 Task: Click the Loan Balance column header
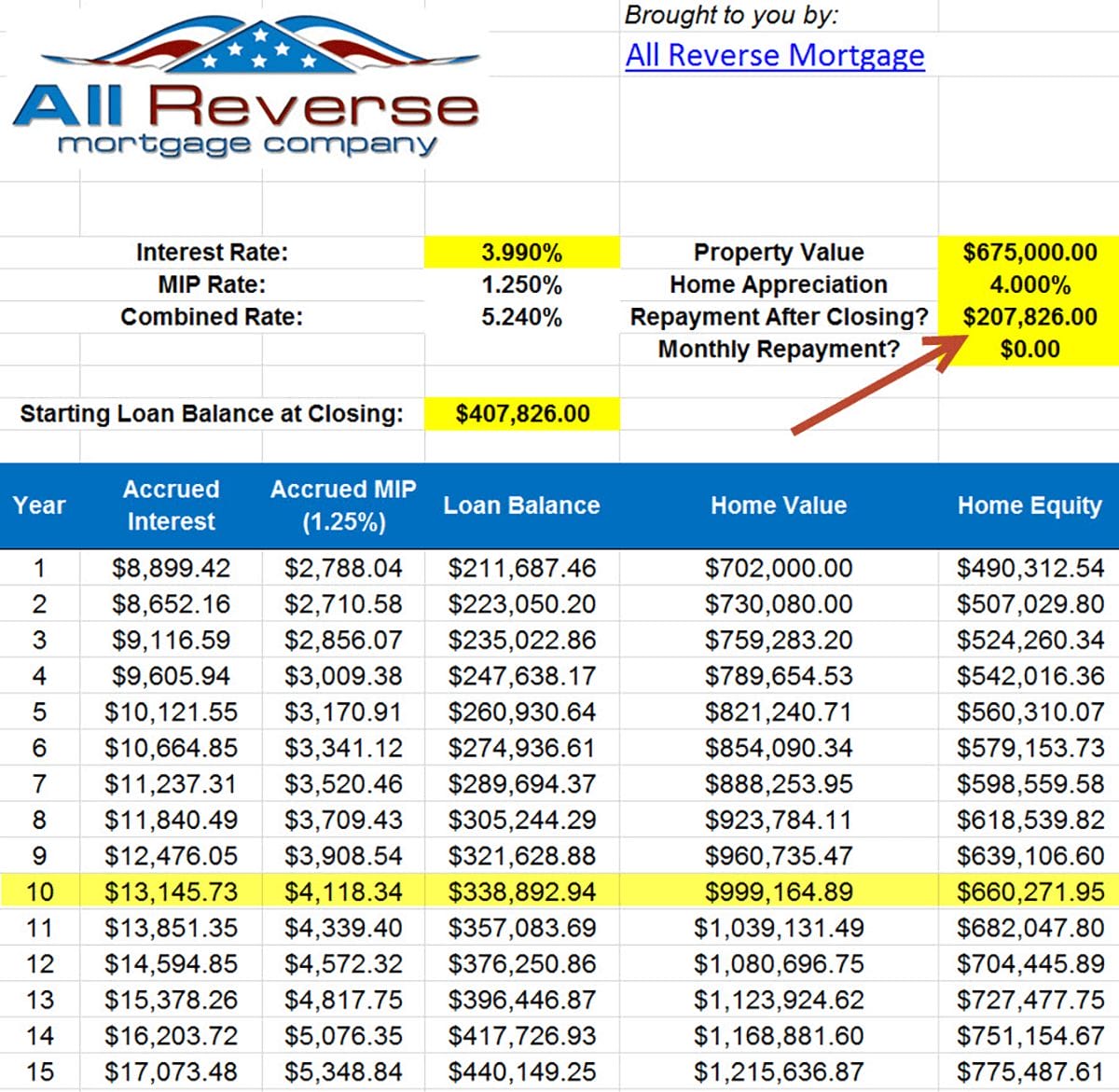[x=522, y=505]
